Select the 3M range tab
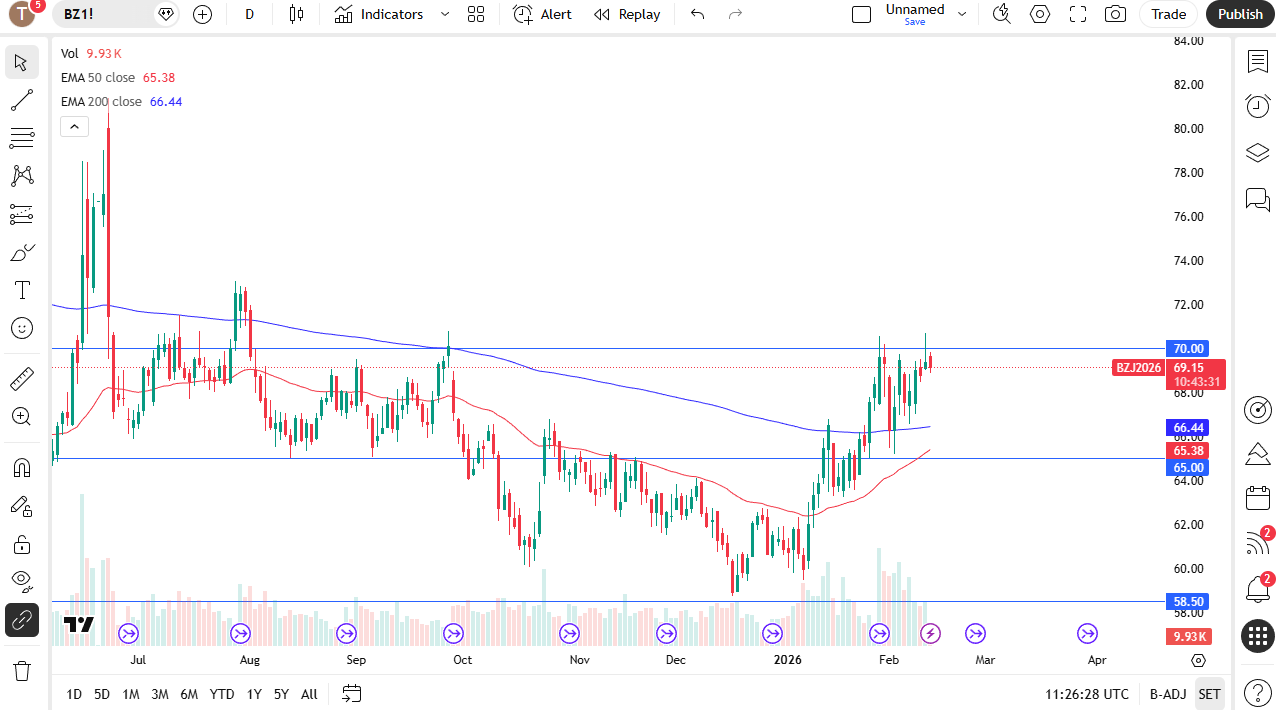The height and width of the screenshot is (710, 1276). coord(160,694)
